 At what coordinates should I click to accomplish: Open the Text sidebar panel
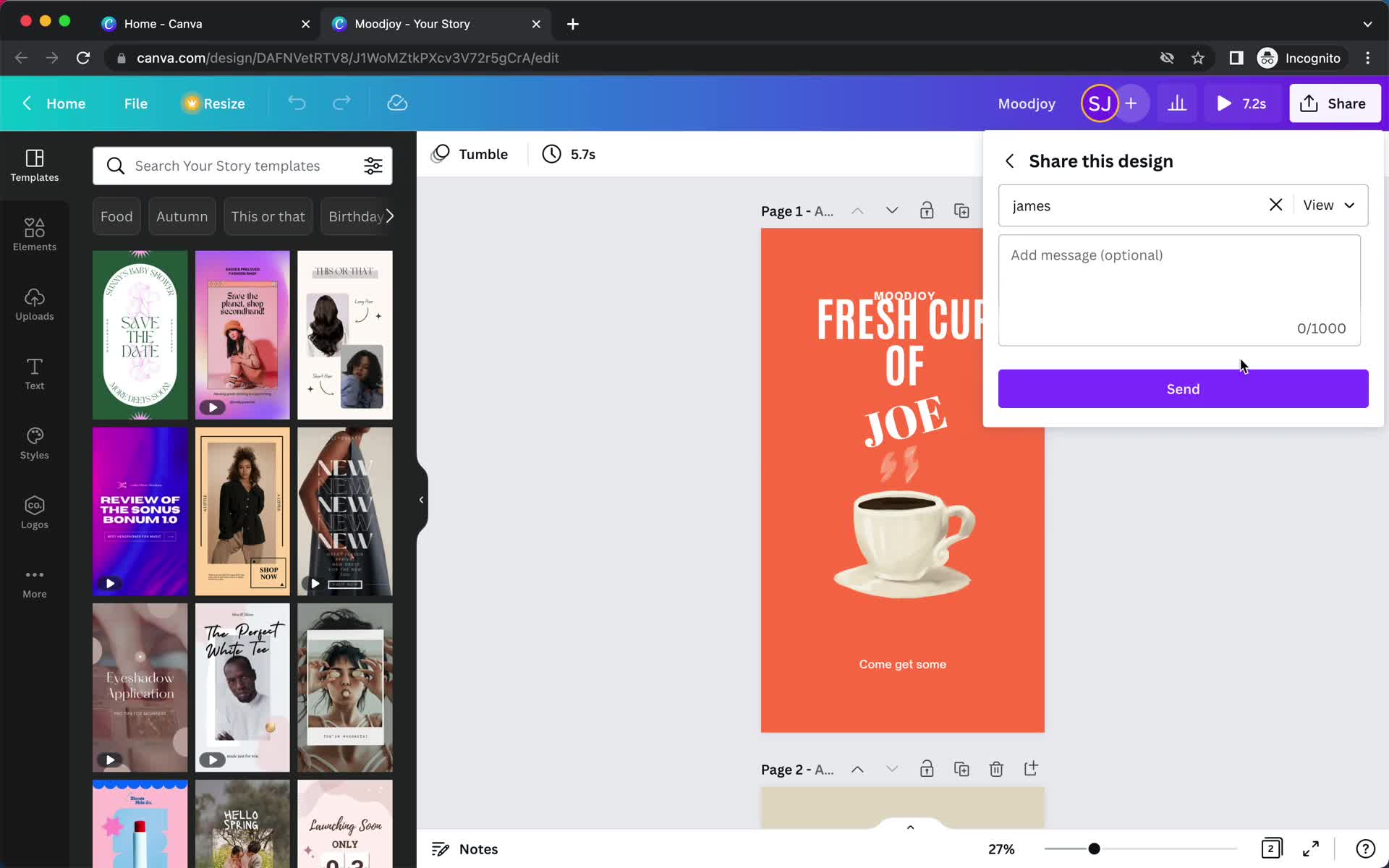tap(34, 374)
